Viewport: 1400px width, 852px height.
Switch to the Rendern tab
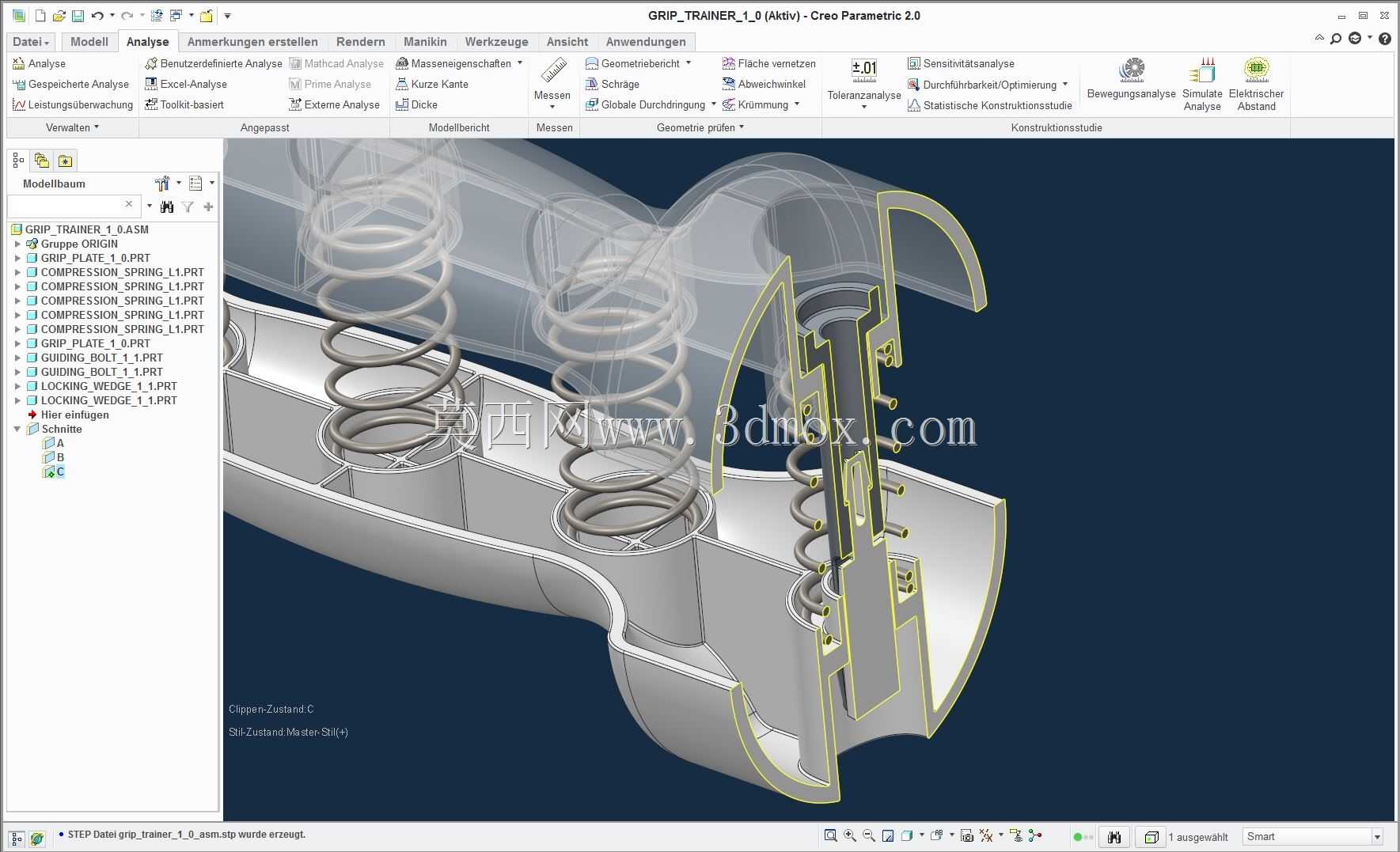pos(361,42)
